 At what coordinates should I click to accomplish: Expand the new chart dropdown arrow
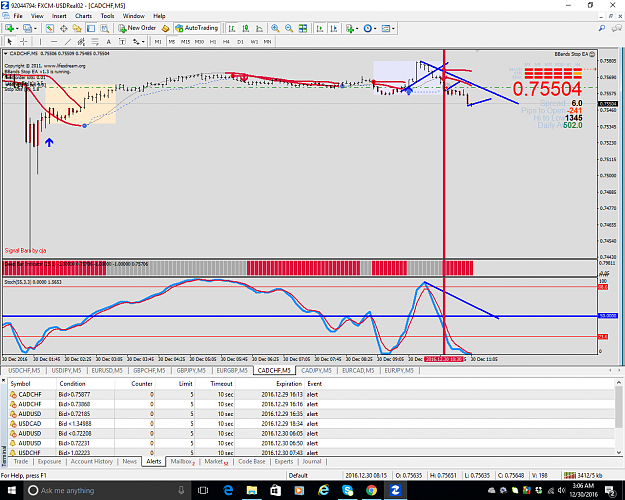point(17,28)
